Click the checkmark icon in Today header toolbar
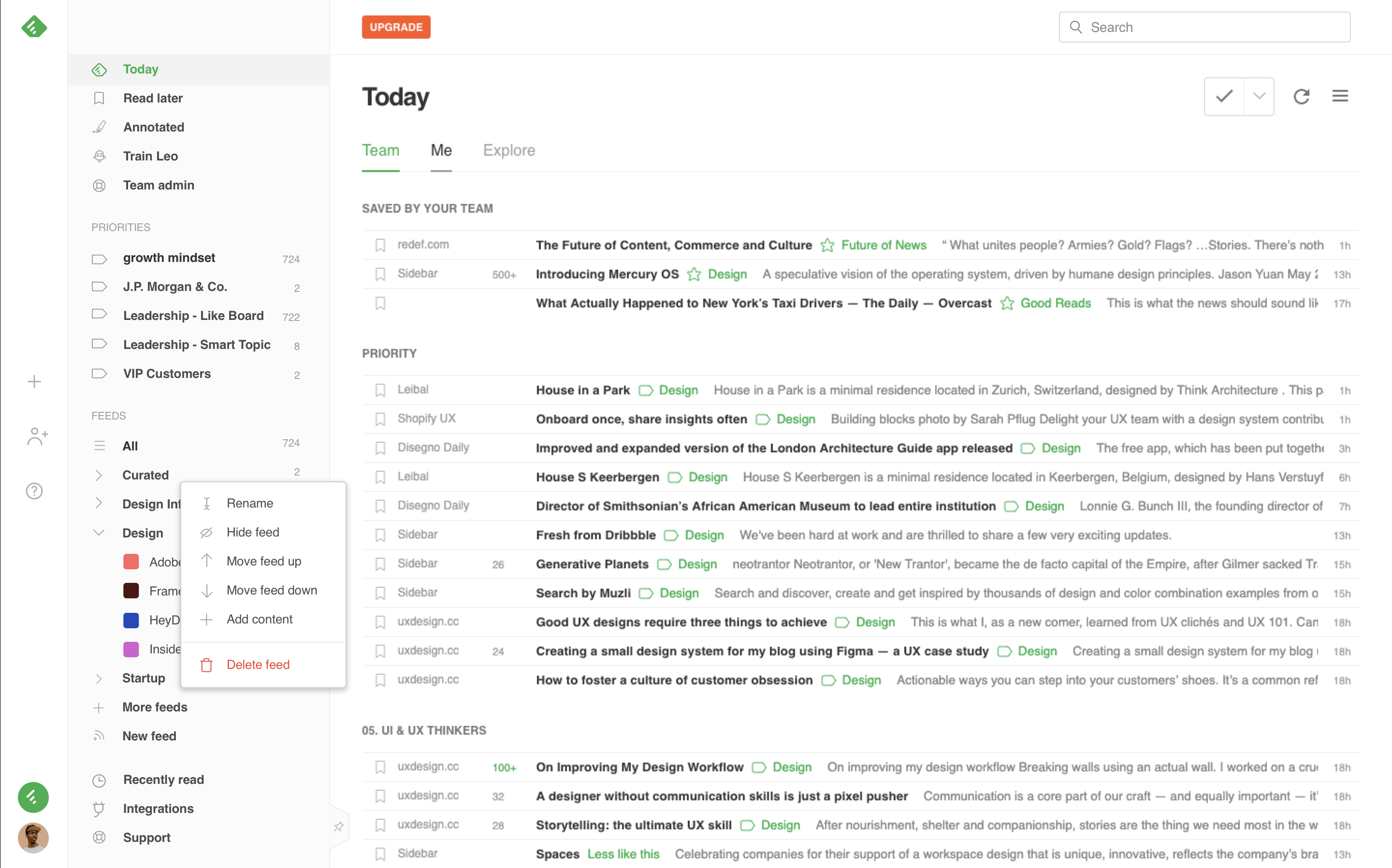This screenshot has height=868, width=1392. [1224, 96]
